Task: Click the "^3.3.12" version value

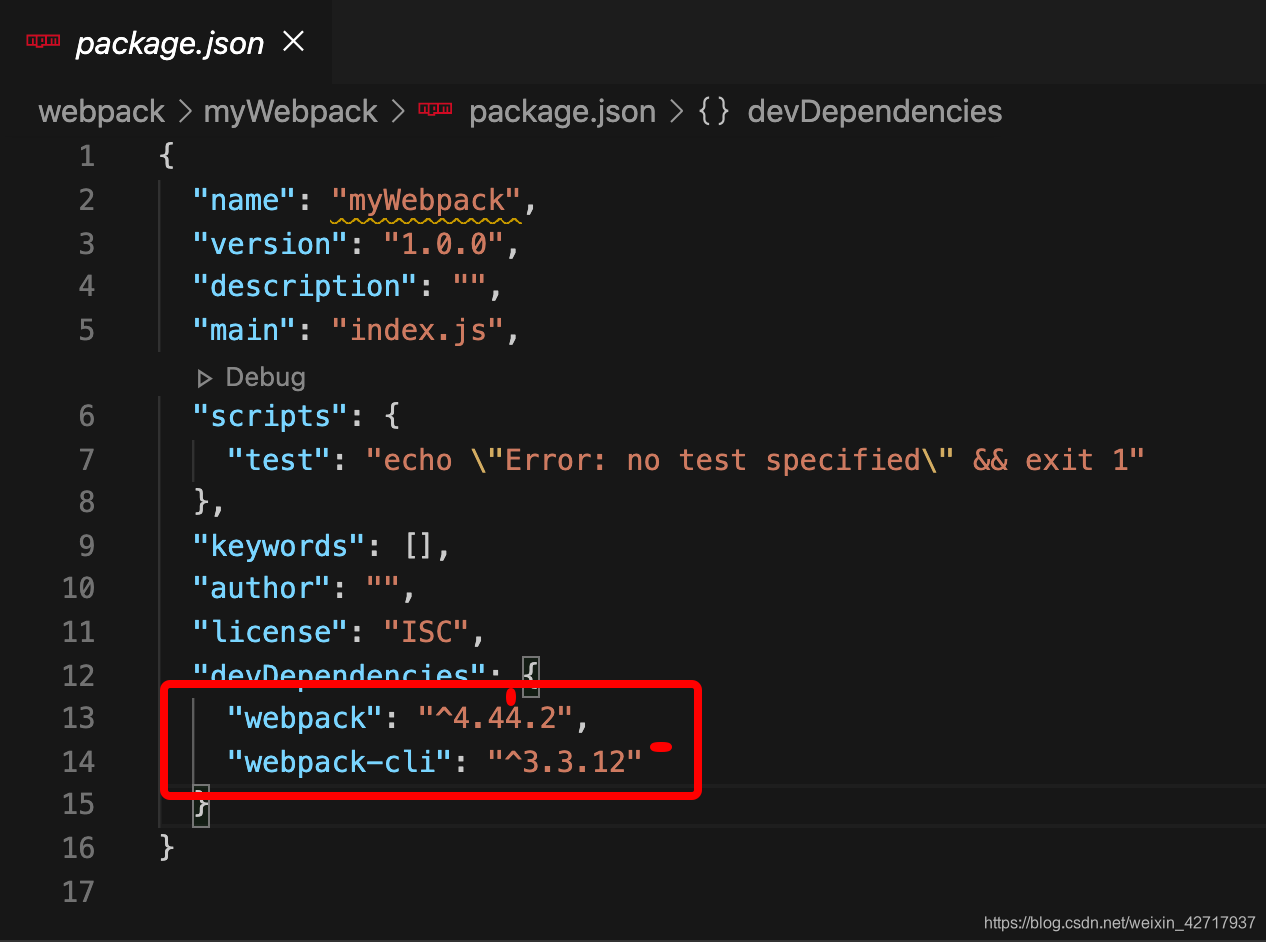Action: (x=566, y=761)
